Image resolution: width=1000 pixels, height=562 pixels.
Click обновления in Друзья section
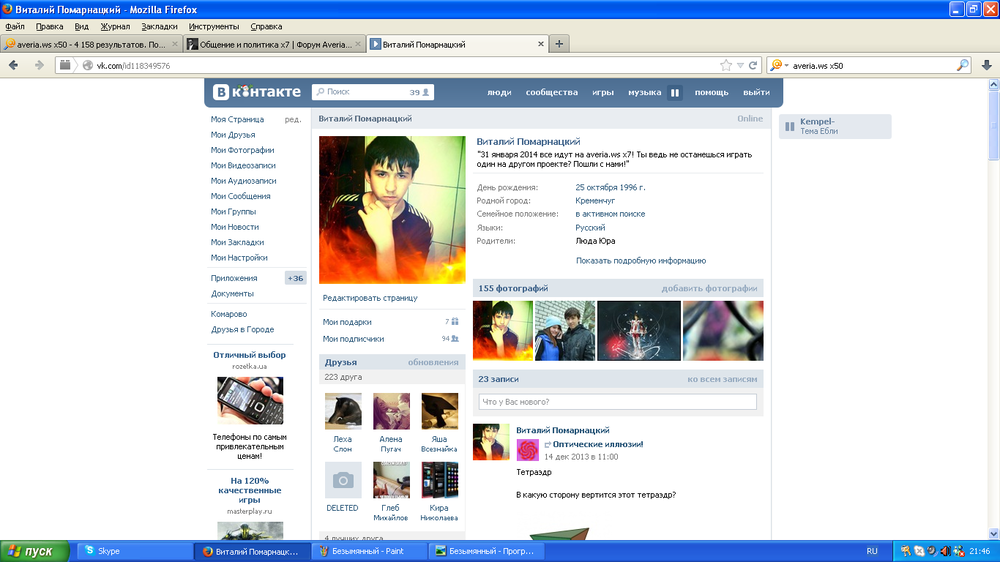(x=433, y=362)
